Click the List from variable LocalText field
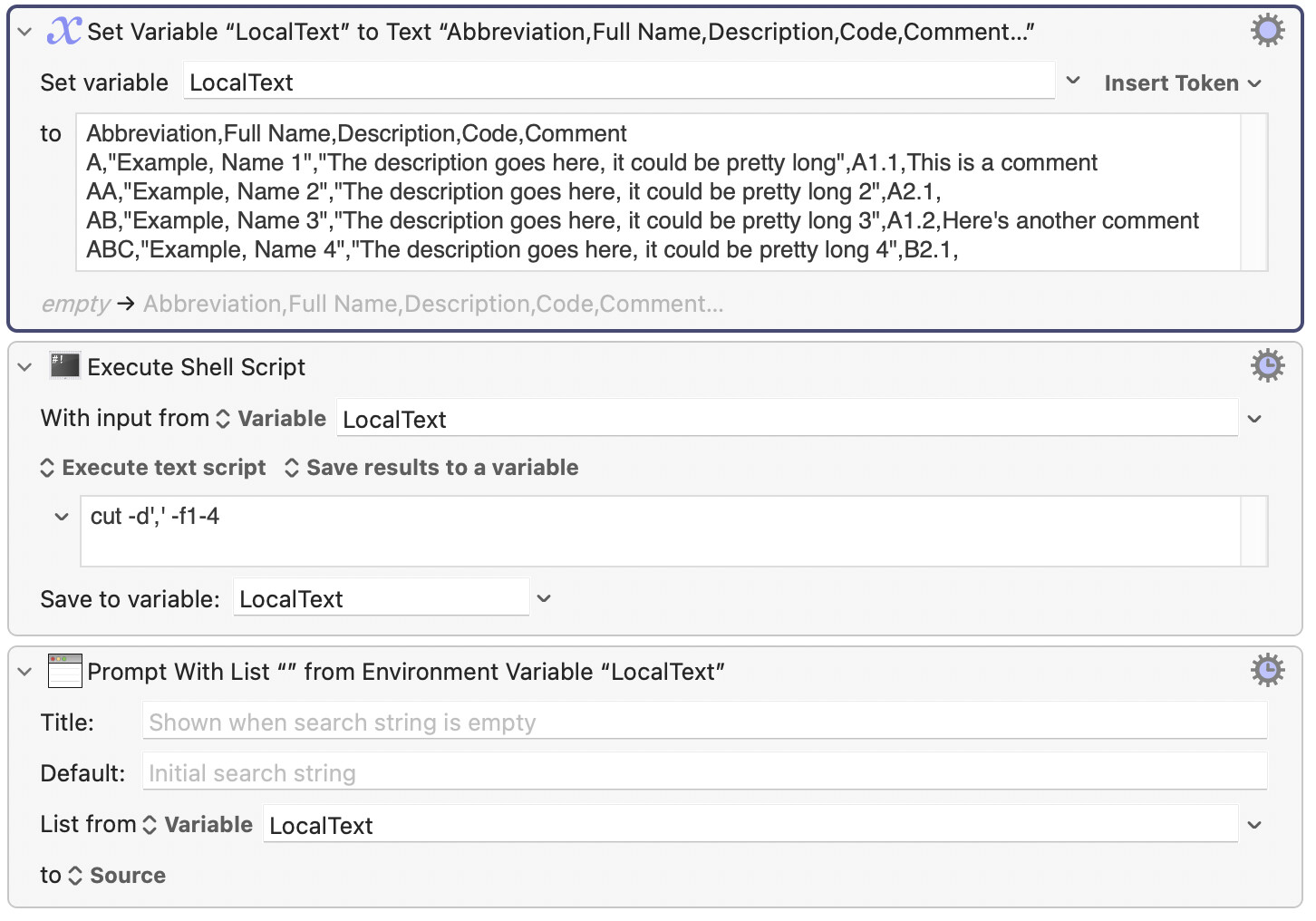Screen dimensions: 1316x921 click(750, 825)
